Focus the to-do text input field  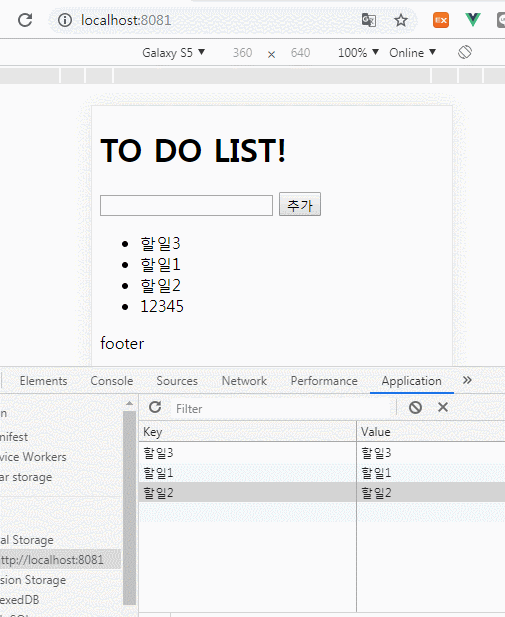[x=186, y=205]
